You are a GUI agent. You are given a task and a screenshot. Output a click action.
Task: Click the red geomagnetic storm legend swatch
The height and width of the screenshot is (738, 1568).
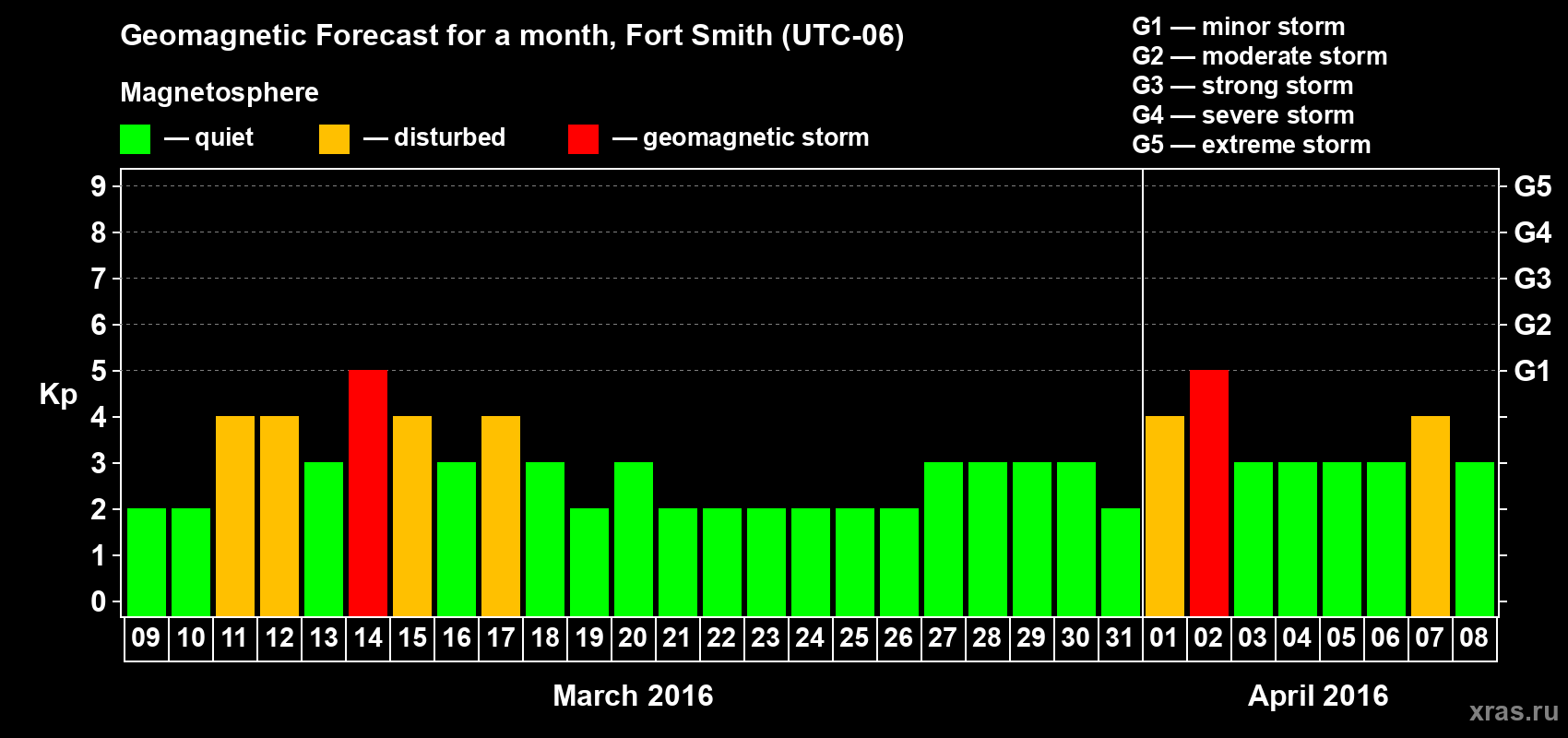tap(583, 139)
